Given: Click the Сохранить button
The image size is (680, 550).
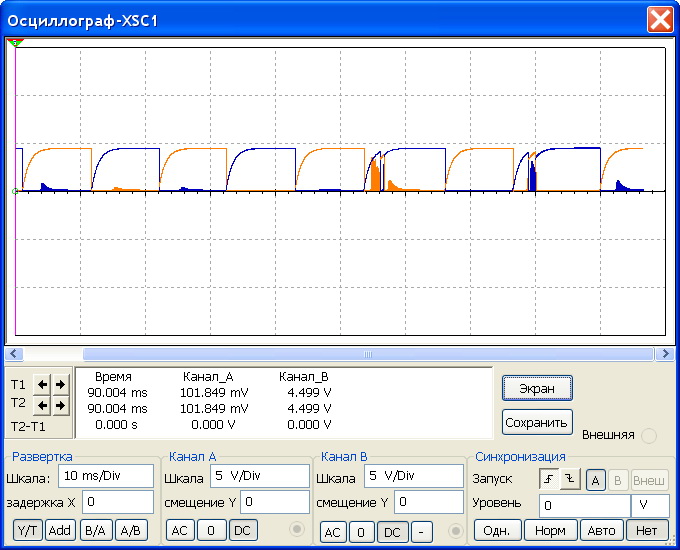Looking at the screenshot, I should [x=537, y=422].
